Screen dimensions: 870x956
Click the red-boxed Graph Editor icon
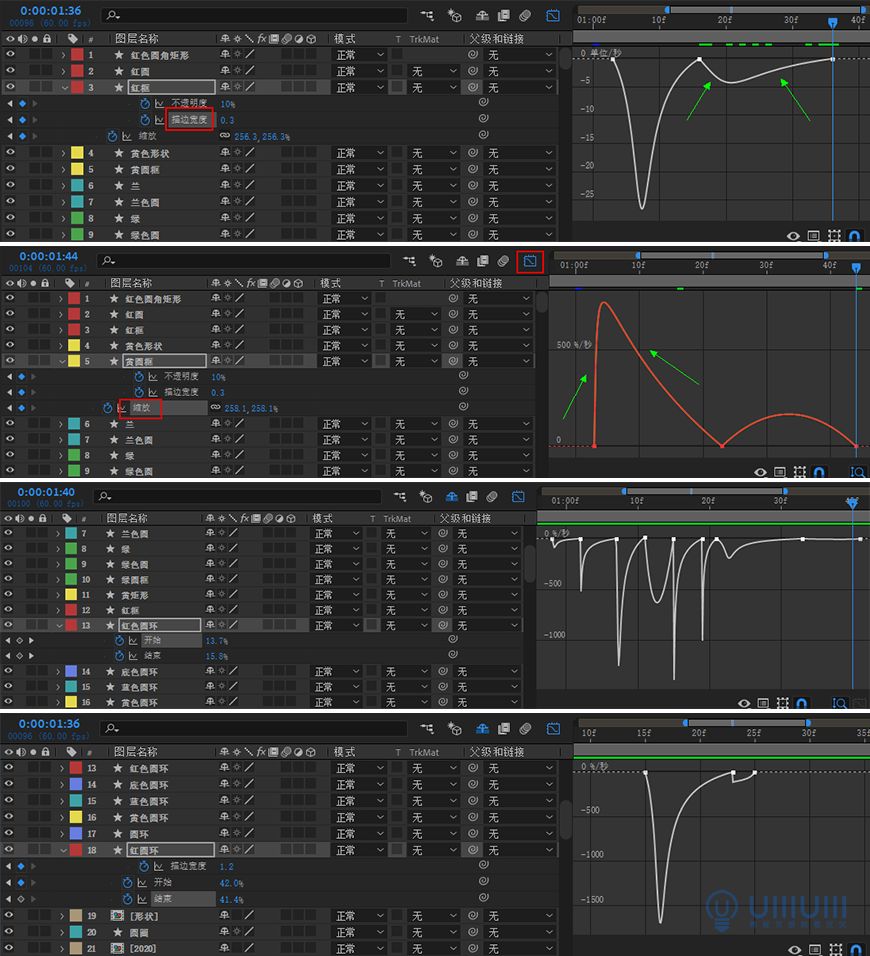530,262
